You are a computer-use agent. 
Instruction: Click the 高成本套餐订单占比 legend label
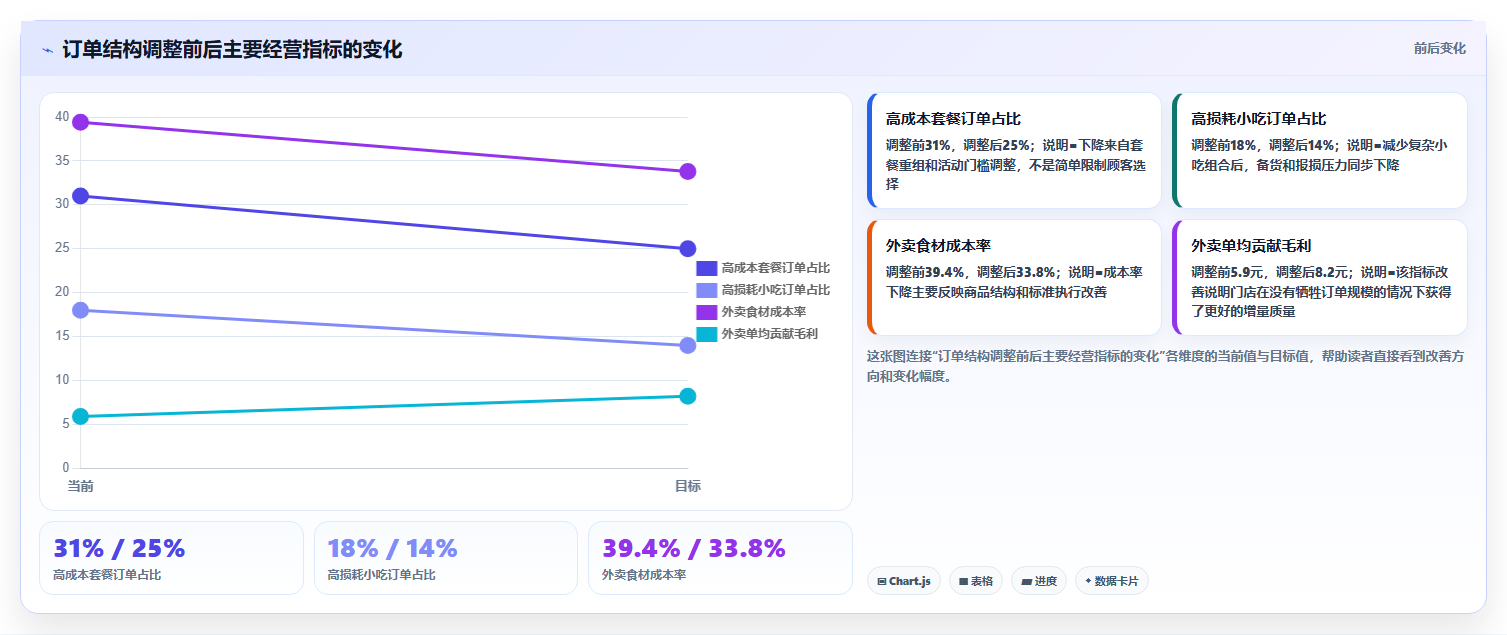coord(776,268)
